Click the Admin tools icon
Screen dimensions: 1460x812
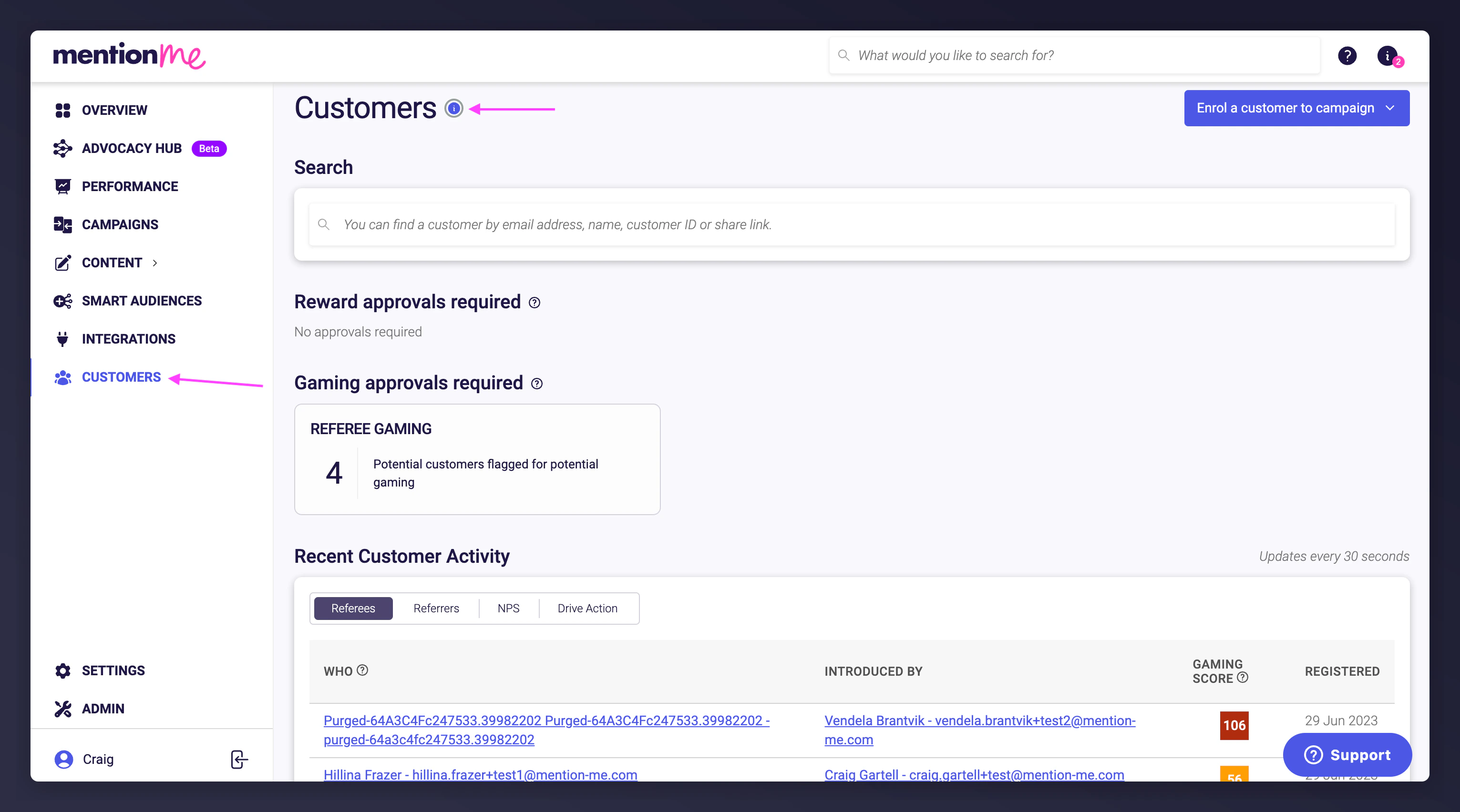pos(62,709)
